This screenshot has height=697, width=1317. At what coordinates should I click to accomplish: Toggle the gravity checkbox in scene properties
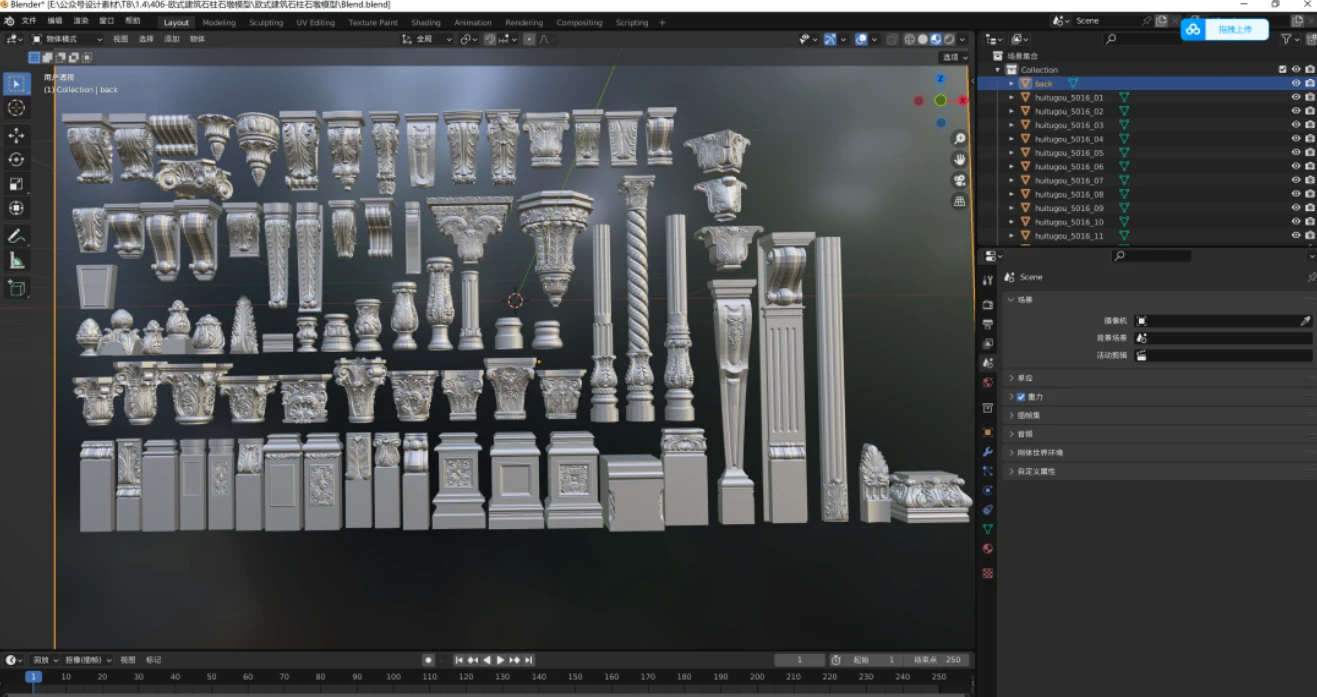[x=1021, y=397]
